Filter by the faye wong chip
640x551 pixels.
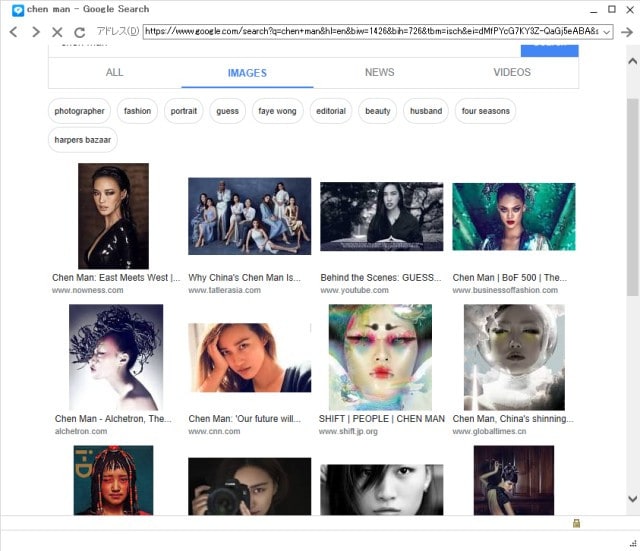tap(278, 111)
